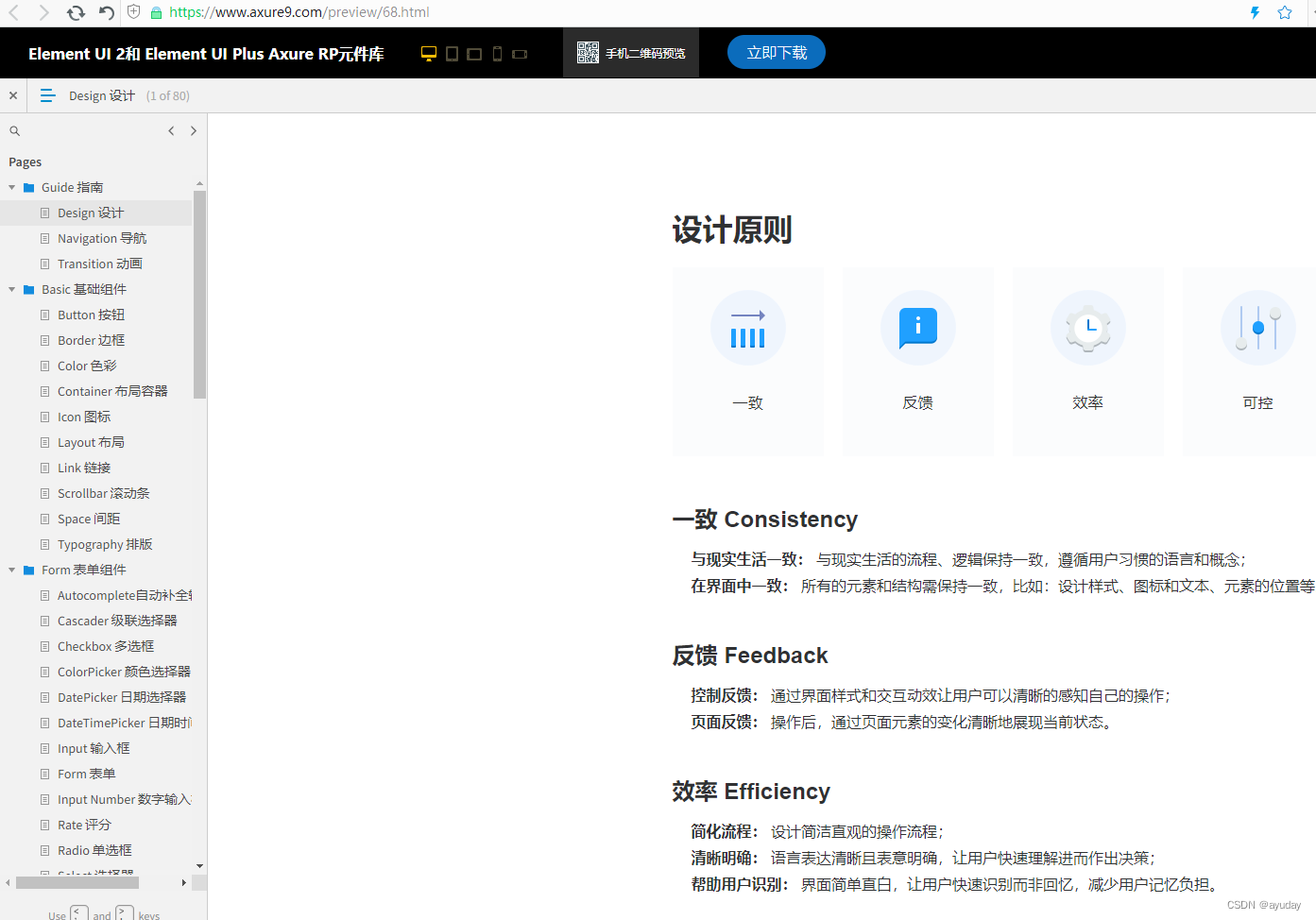Go to next page with right arrow
Image resolution: width=1316 pixels, height=920 pixels.
tap(194, 130)
